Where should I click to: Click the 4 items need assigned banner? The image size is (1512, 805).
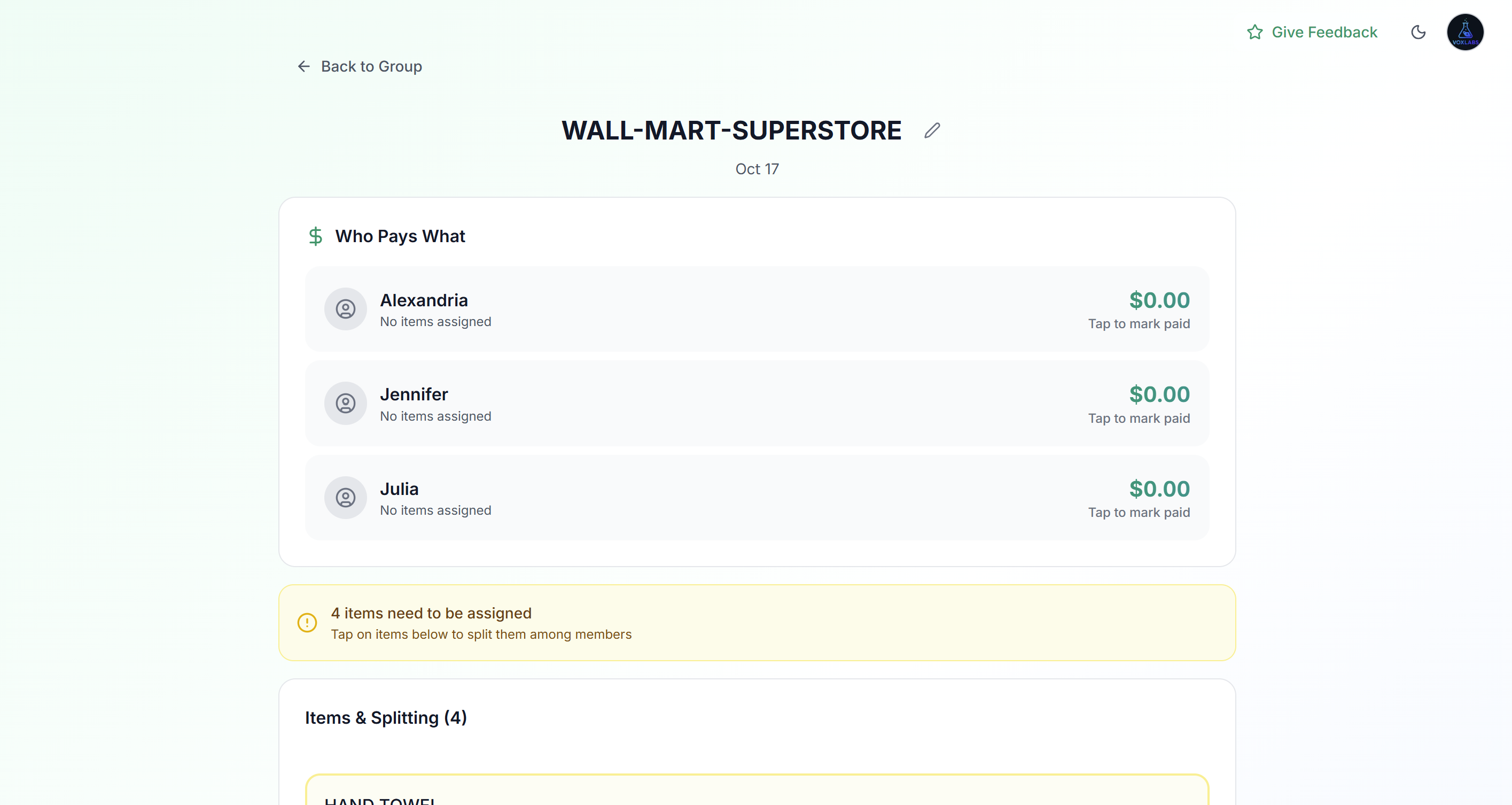coord(757,622)
